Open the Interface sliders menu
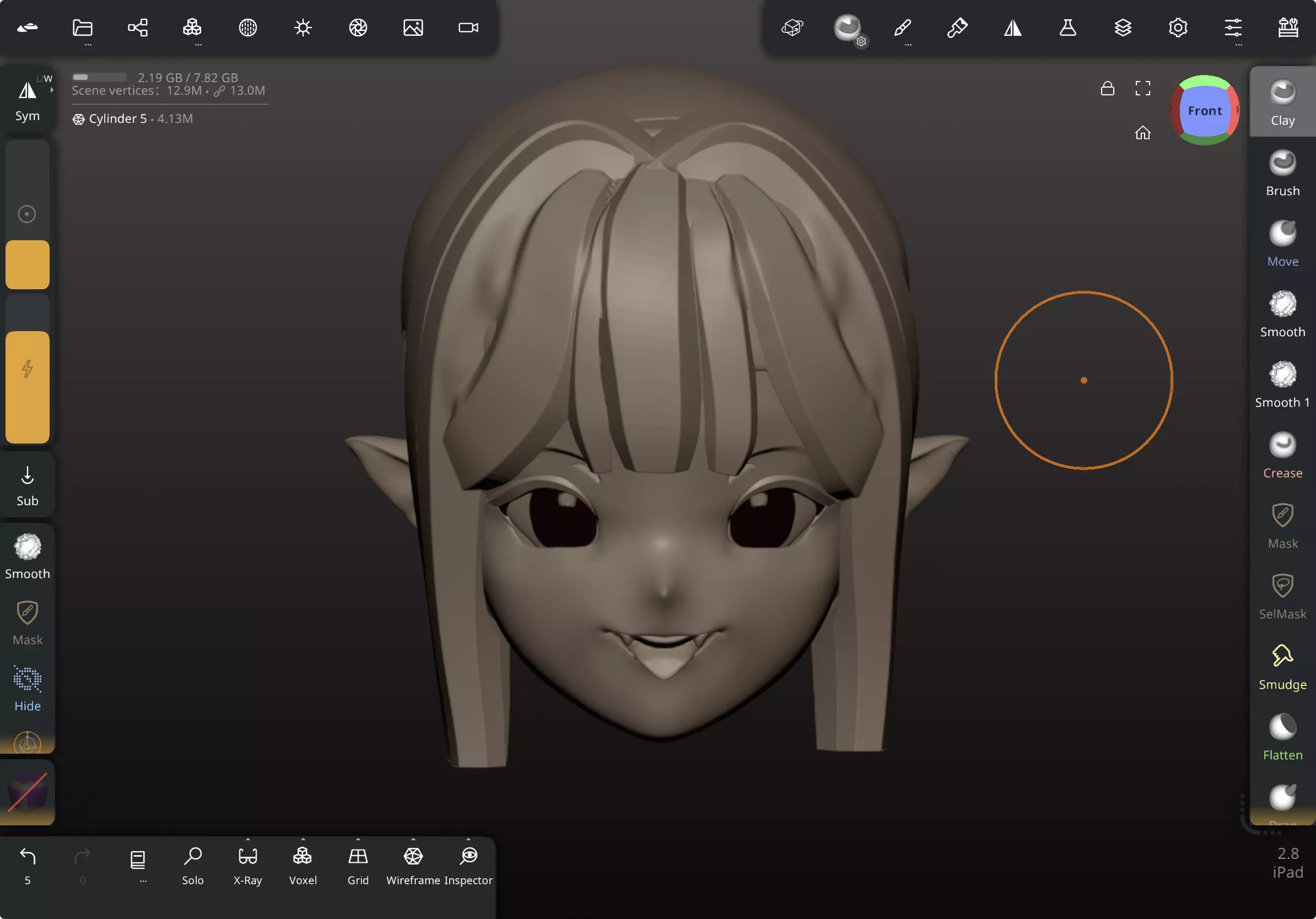 click(1232, 28)
